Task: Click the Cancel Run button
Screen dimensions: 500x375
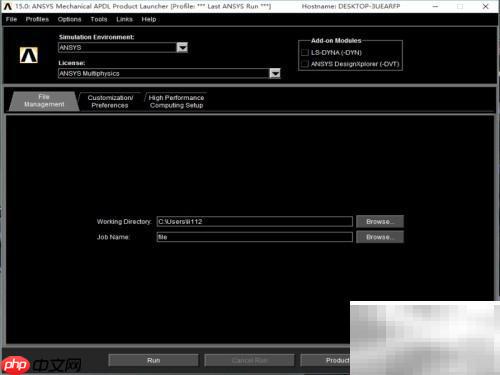Action: tap(250, 360)
